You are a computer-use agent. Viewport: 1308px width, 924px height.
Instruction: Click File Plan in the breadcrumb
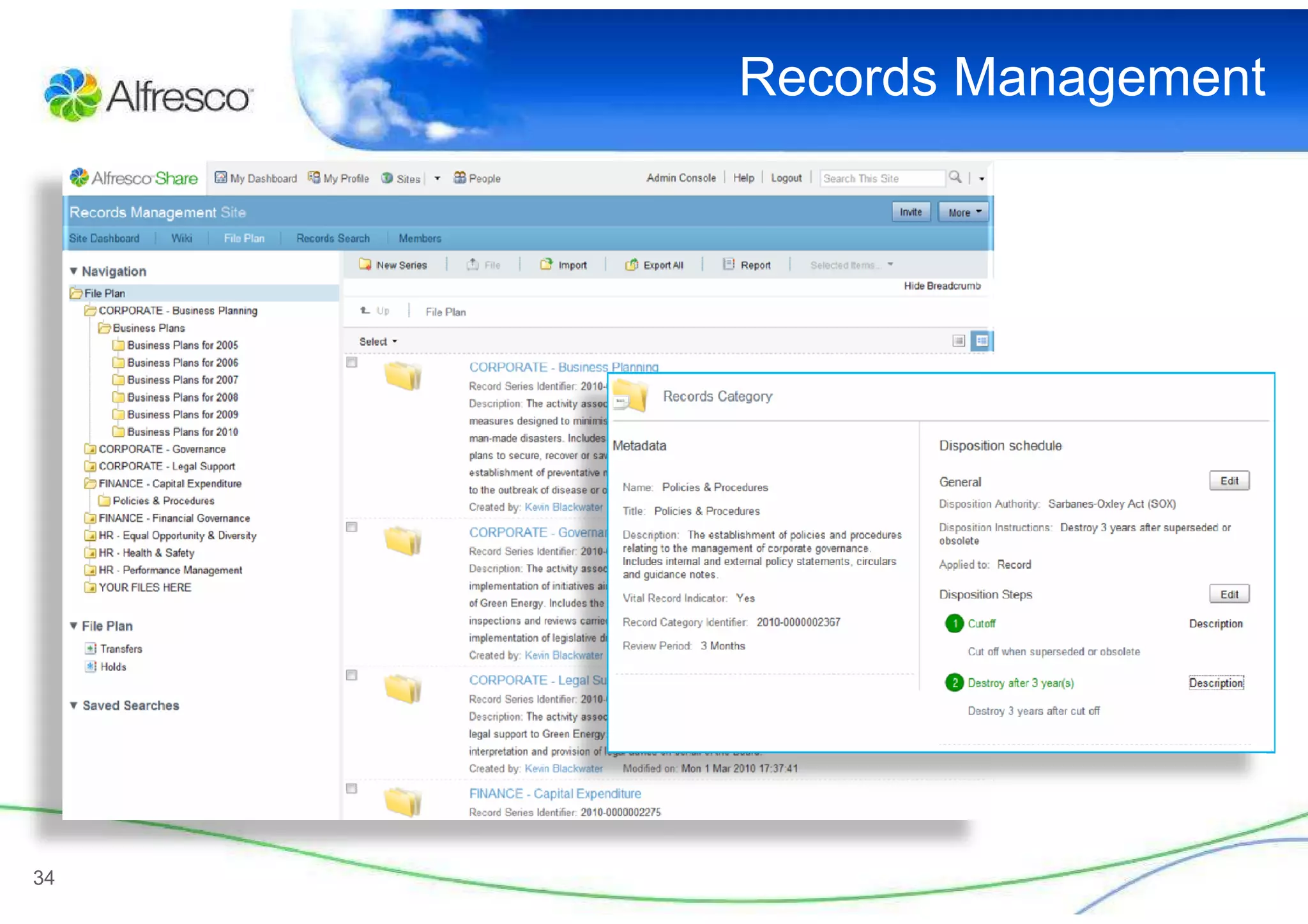coord(446,312)
